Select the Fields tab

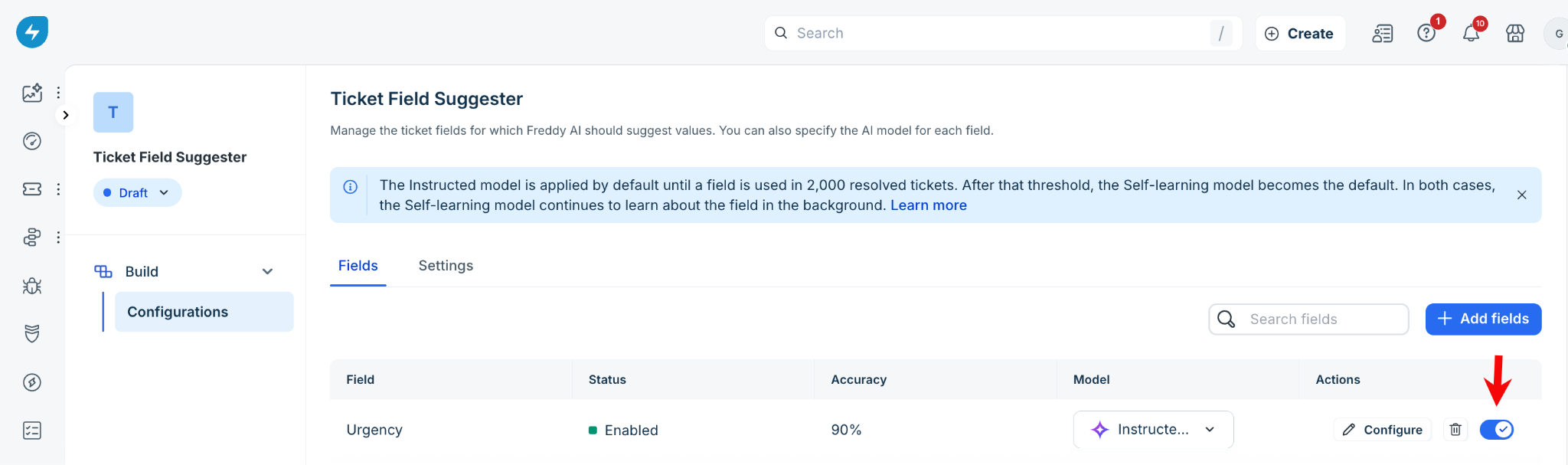coord(358,266)
